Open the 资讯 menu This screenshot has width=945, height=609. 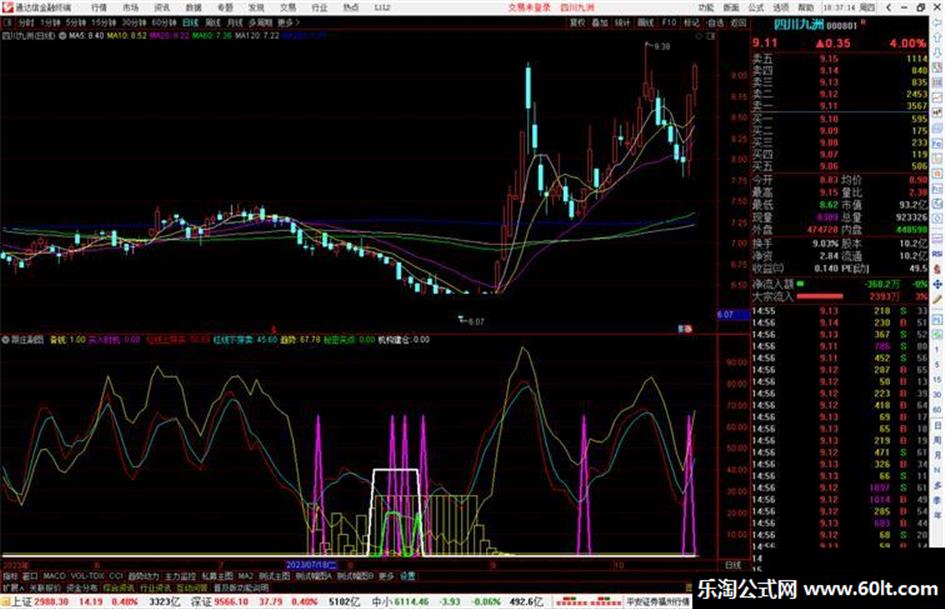[162, 7]
